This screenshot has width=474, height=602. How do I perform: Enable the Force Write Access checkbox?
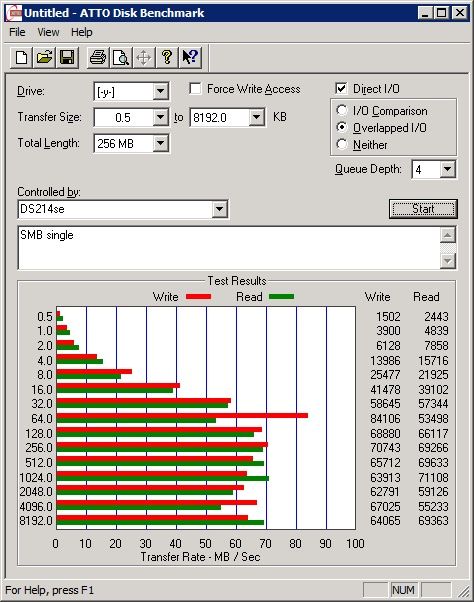195,89
